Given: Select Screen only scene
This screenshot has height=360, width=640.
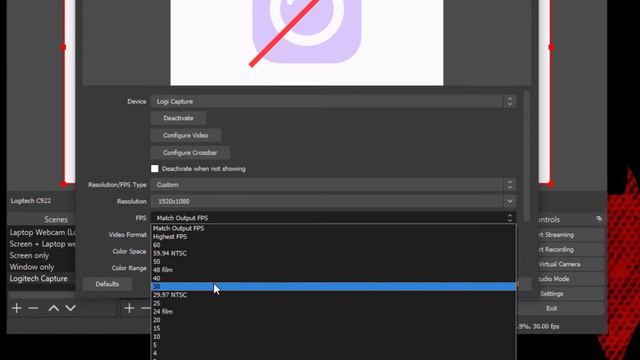Looking at the screenshot, I should pyautogui.click(x=42, y=256).
